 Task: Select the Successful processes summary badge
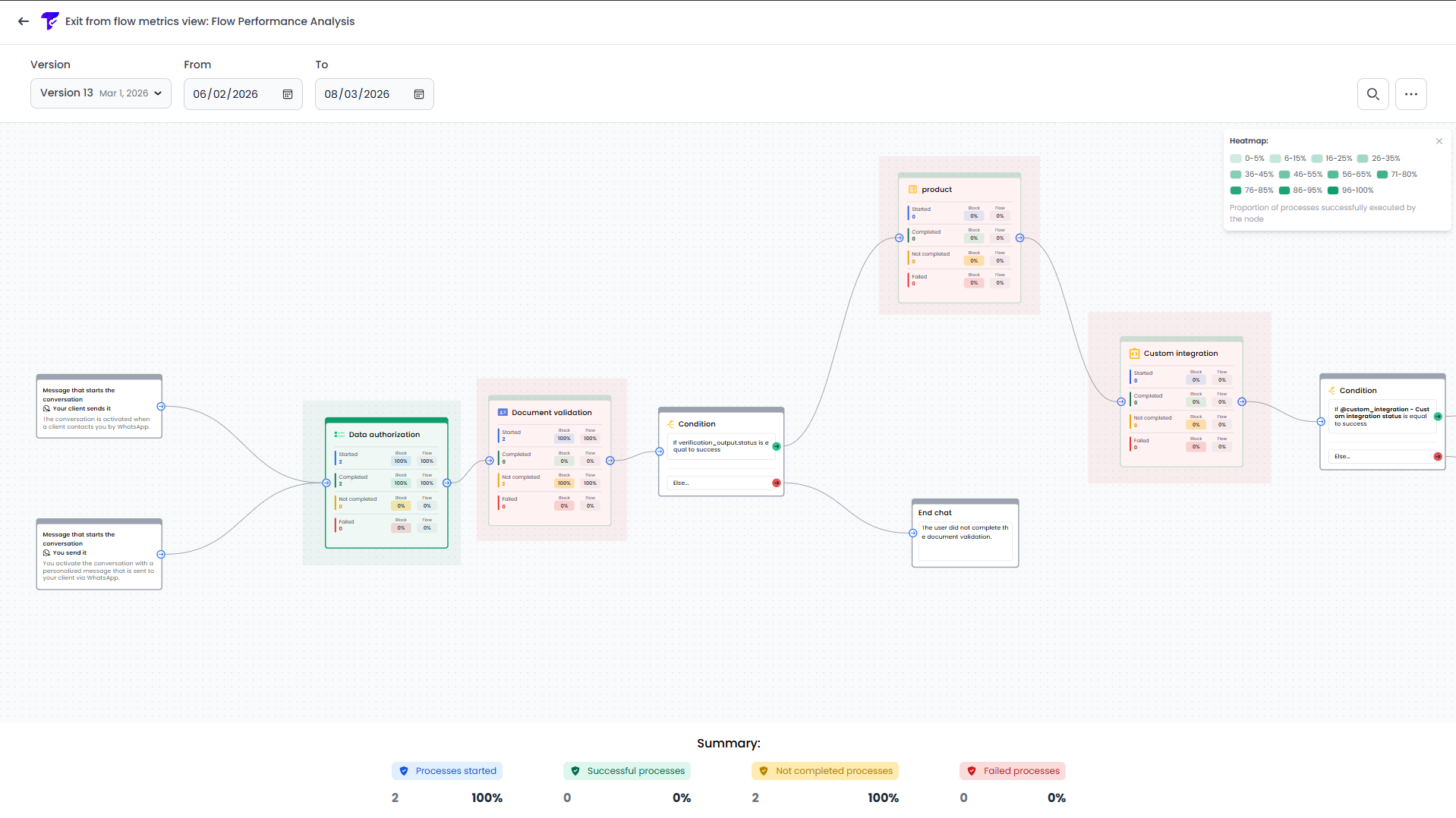pos(627,771)
